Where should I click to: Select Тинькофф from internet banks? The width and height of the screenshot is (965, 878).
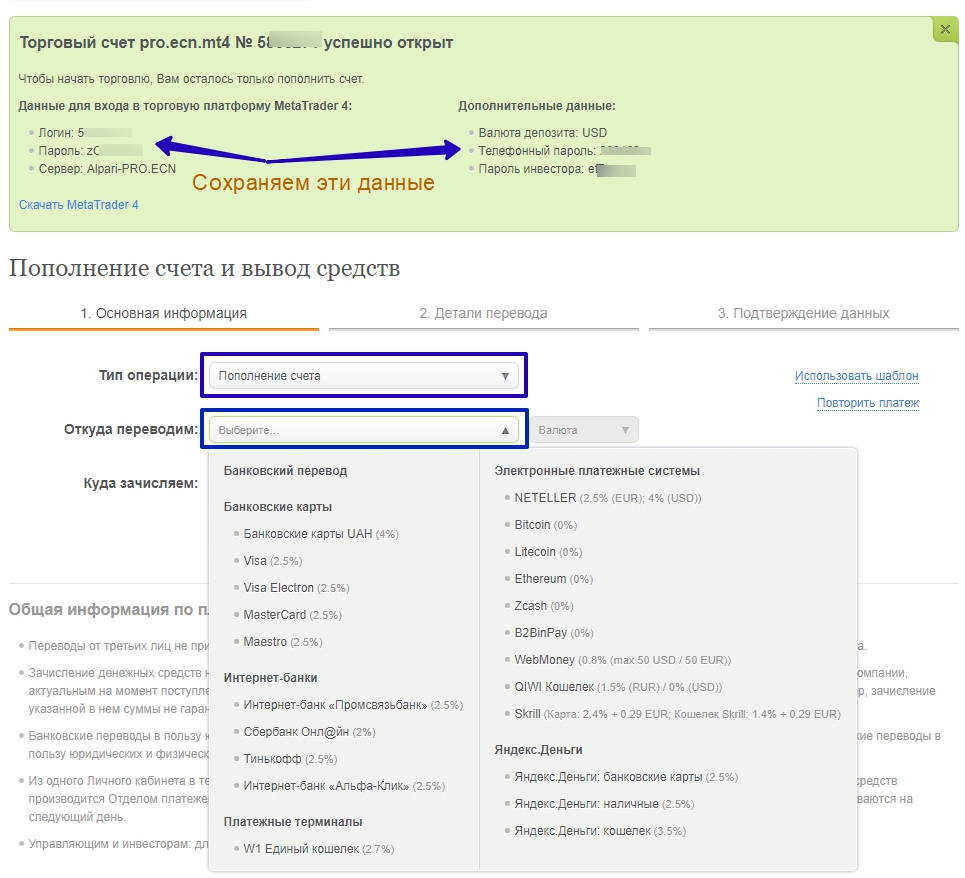click(x=273, y=760)
